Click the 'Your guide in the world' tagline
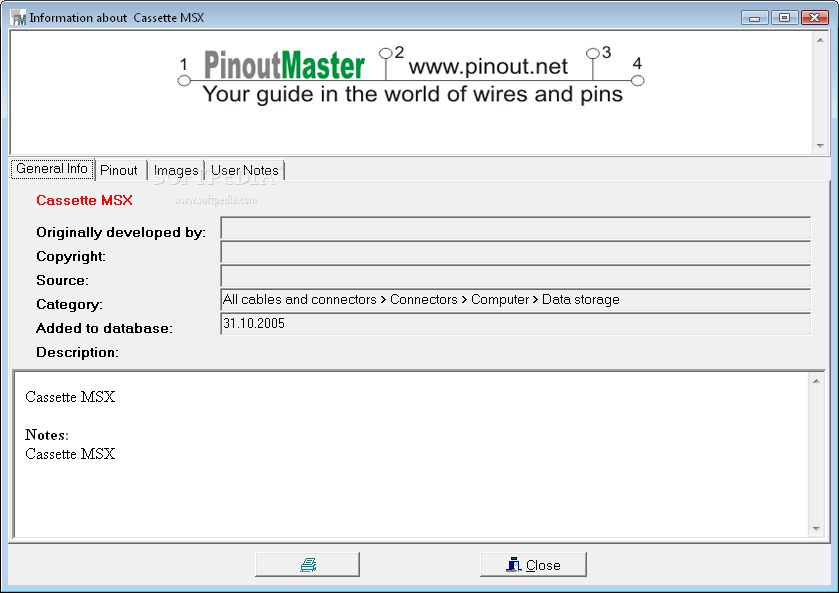The width and height of the screenshot is (839, 593). 412,94
